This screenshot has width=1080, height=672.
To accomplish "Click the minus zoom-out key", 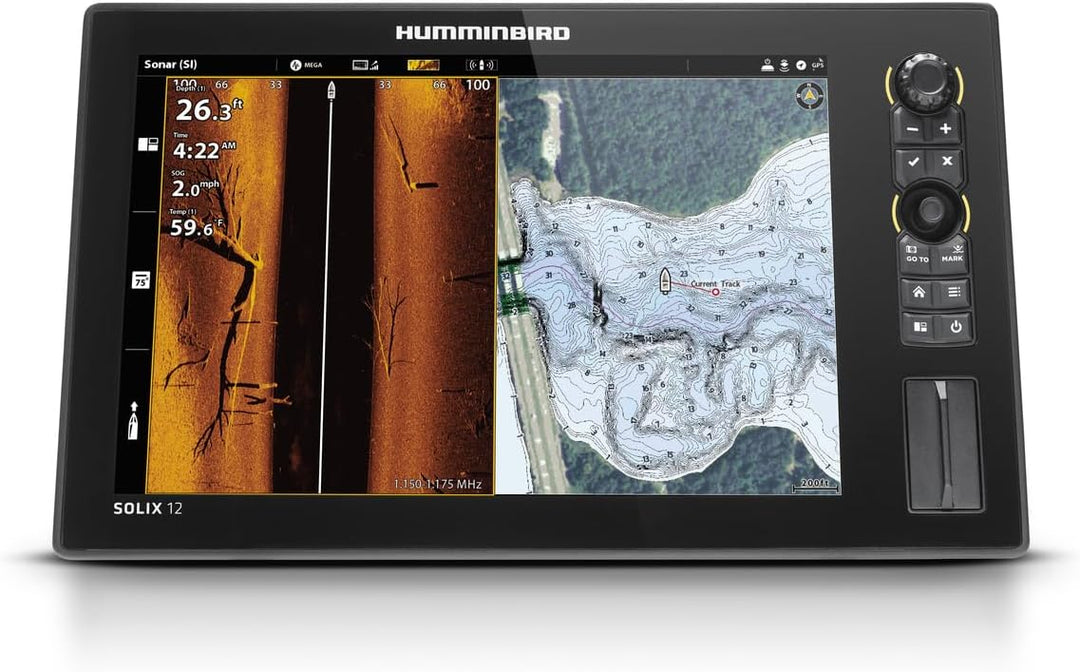I will pyautogui.click(x=913, y=129).
